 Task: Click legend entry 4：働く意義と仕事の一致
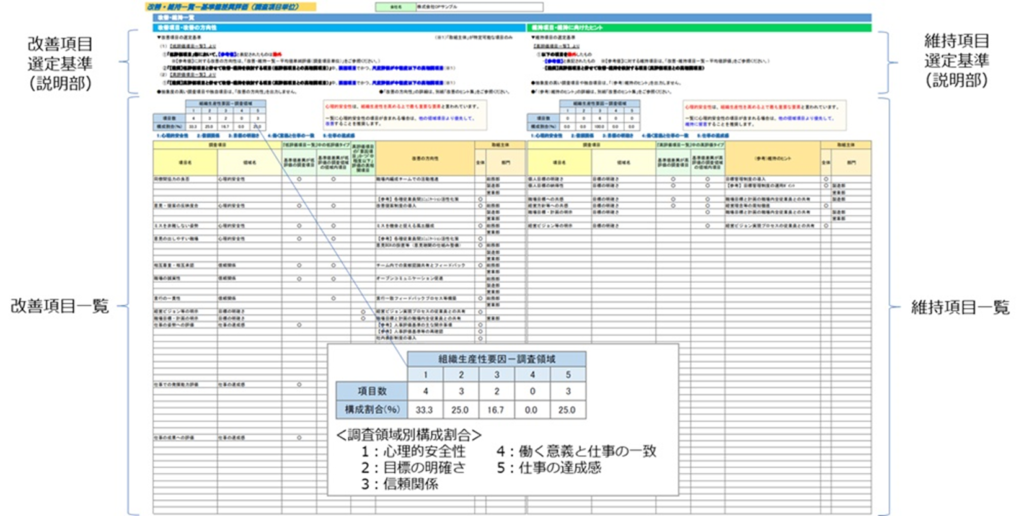(576, 451)
